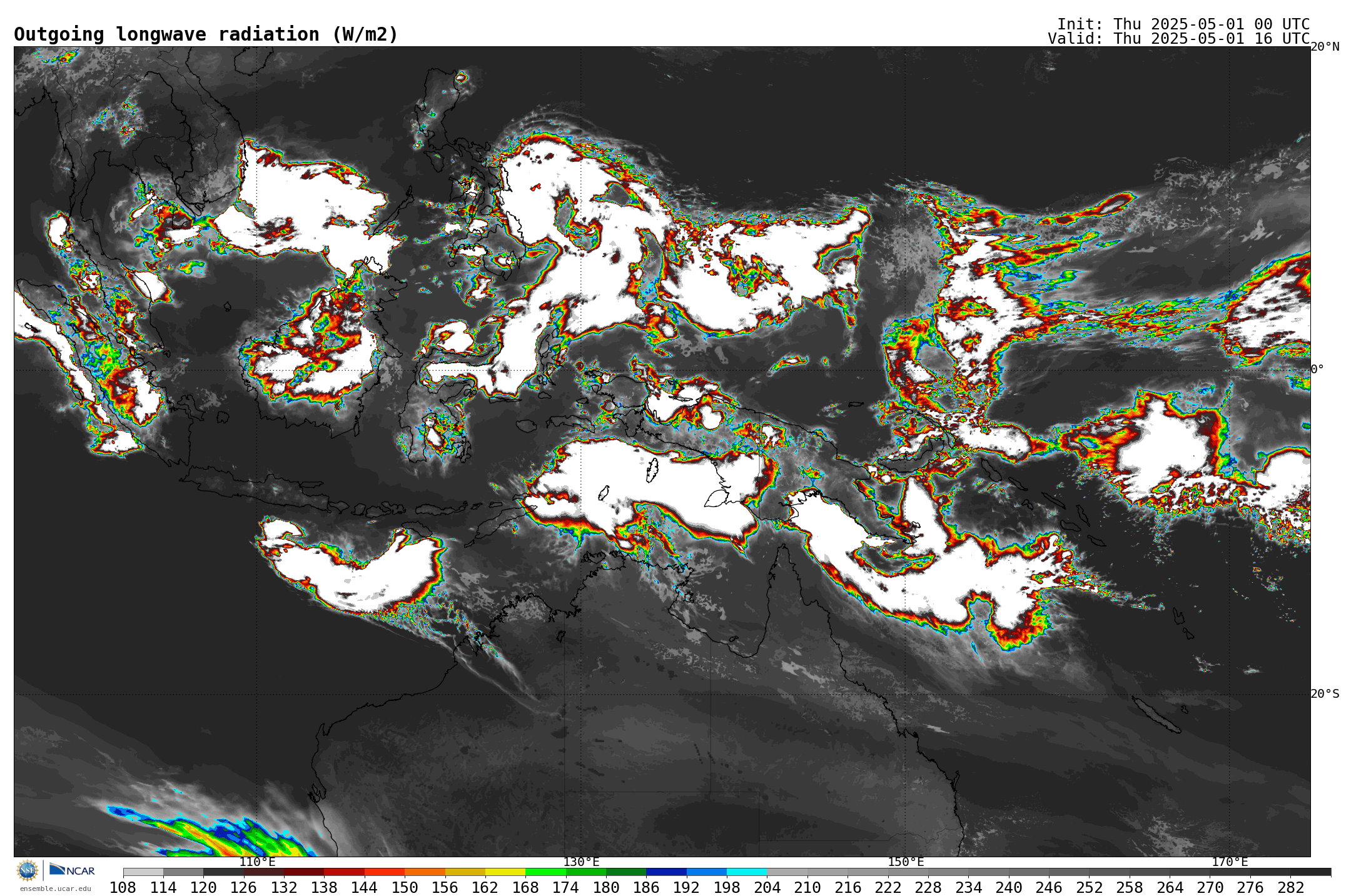1351x896 pixels.
Task: Open the ensemble.ucar.edu link text
Action: (x=55, y=888)
